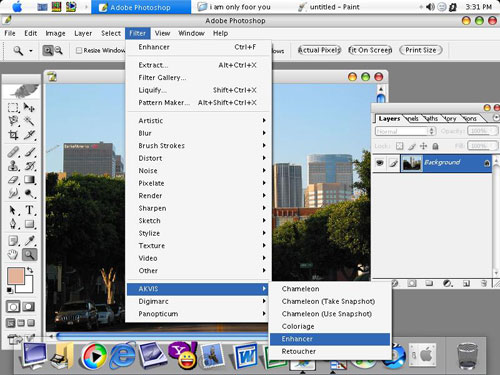Expand the Digimarc submenu
Viewport: 500px width, 375px height.
click(x=198, y=301)
